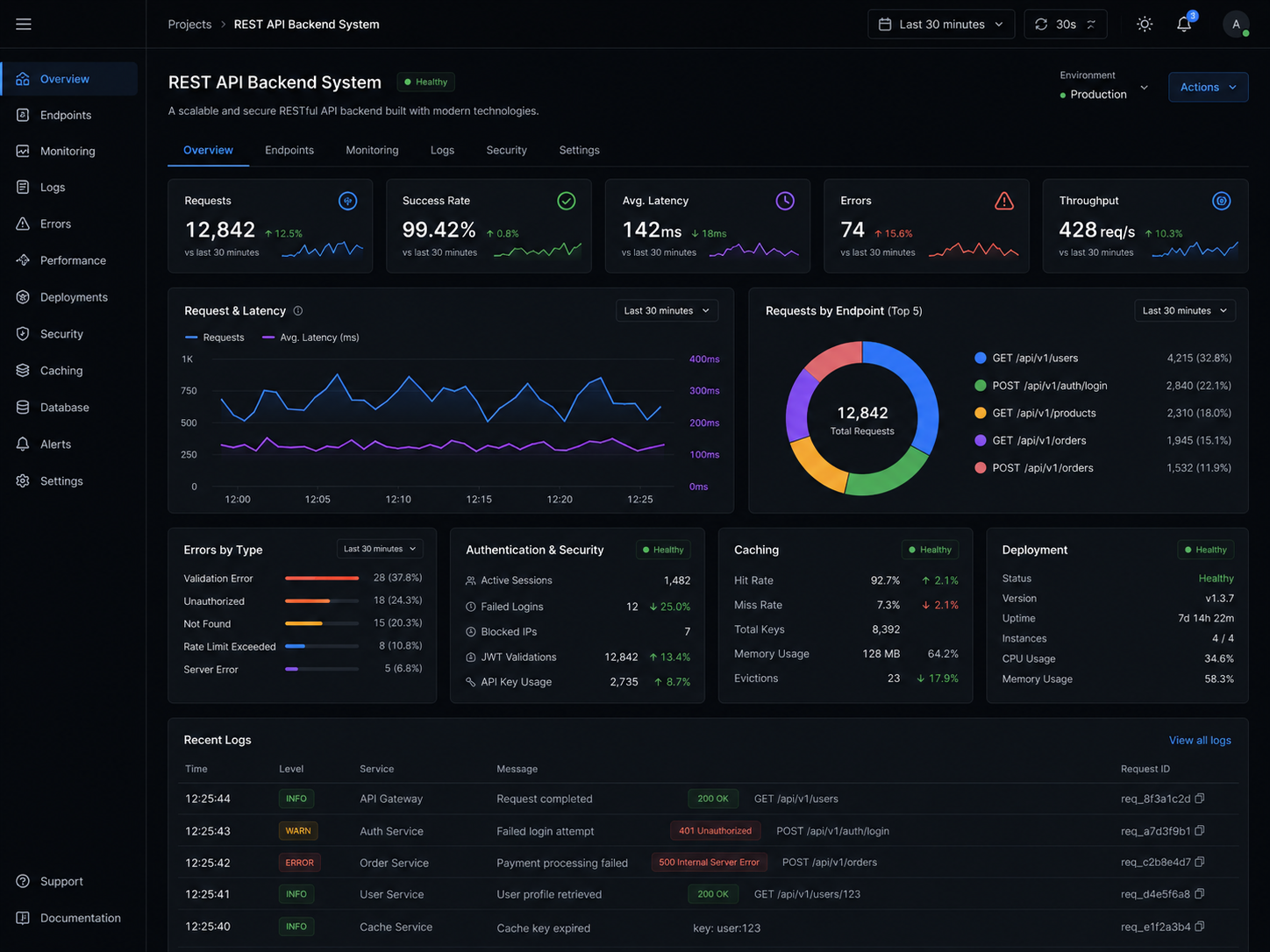Click the Validation Error progress bar

pos(322,579)
